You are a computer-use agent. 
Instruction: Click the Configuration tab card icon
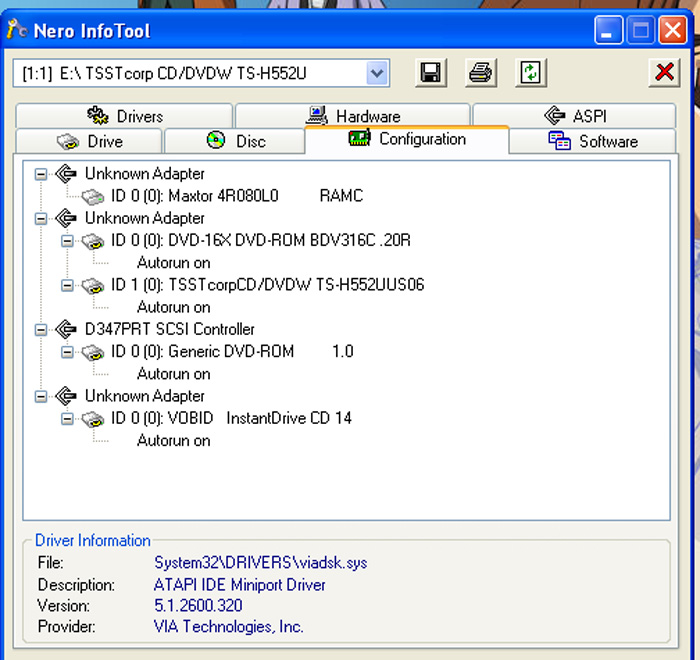[x=359, y=138]
